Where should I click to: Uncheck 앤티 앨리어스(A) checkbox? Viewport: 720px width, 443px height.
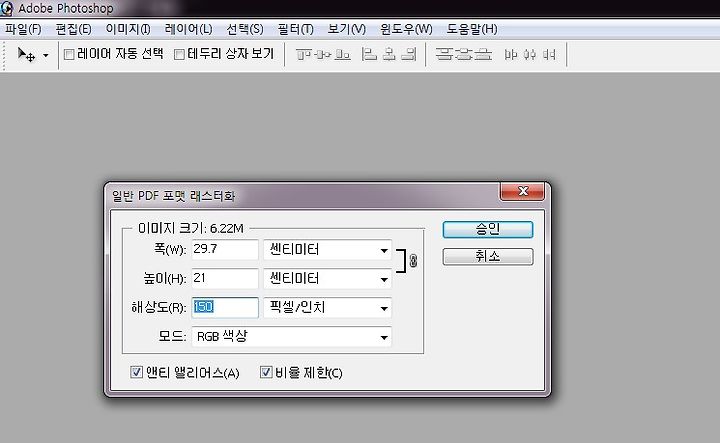point(136,372)
